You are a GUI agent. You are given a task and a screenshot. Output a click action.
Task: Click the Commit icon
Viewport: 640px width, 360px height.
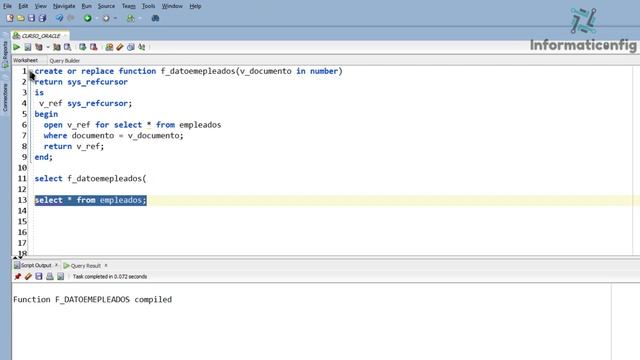(83, 47)
